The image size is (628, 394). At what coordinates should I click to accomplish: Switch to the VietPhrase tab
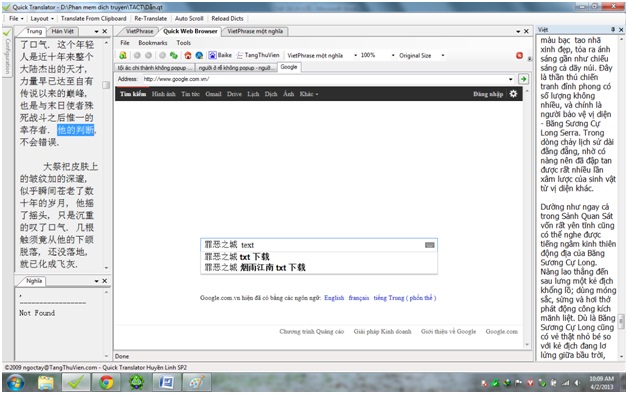pyautogui.click(x=139, y=31)
